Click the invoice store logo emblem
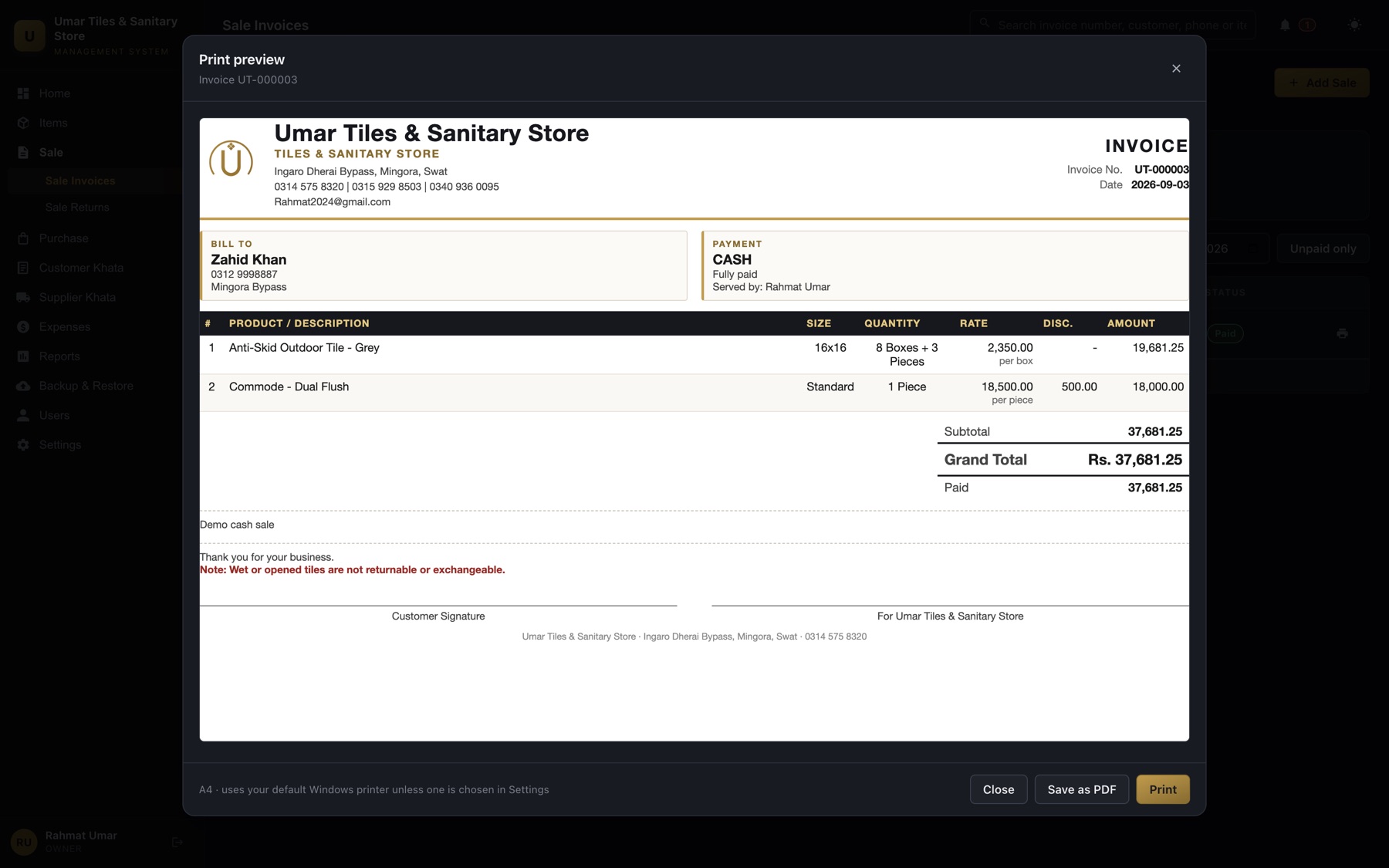The height and width of the screenshot is (868, 1389). click(231, 158)
